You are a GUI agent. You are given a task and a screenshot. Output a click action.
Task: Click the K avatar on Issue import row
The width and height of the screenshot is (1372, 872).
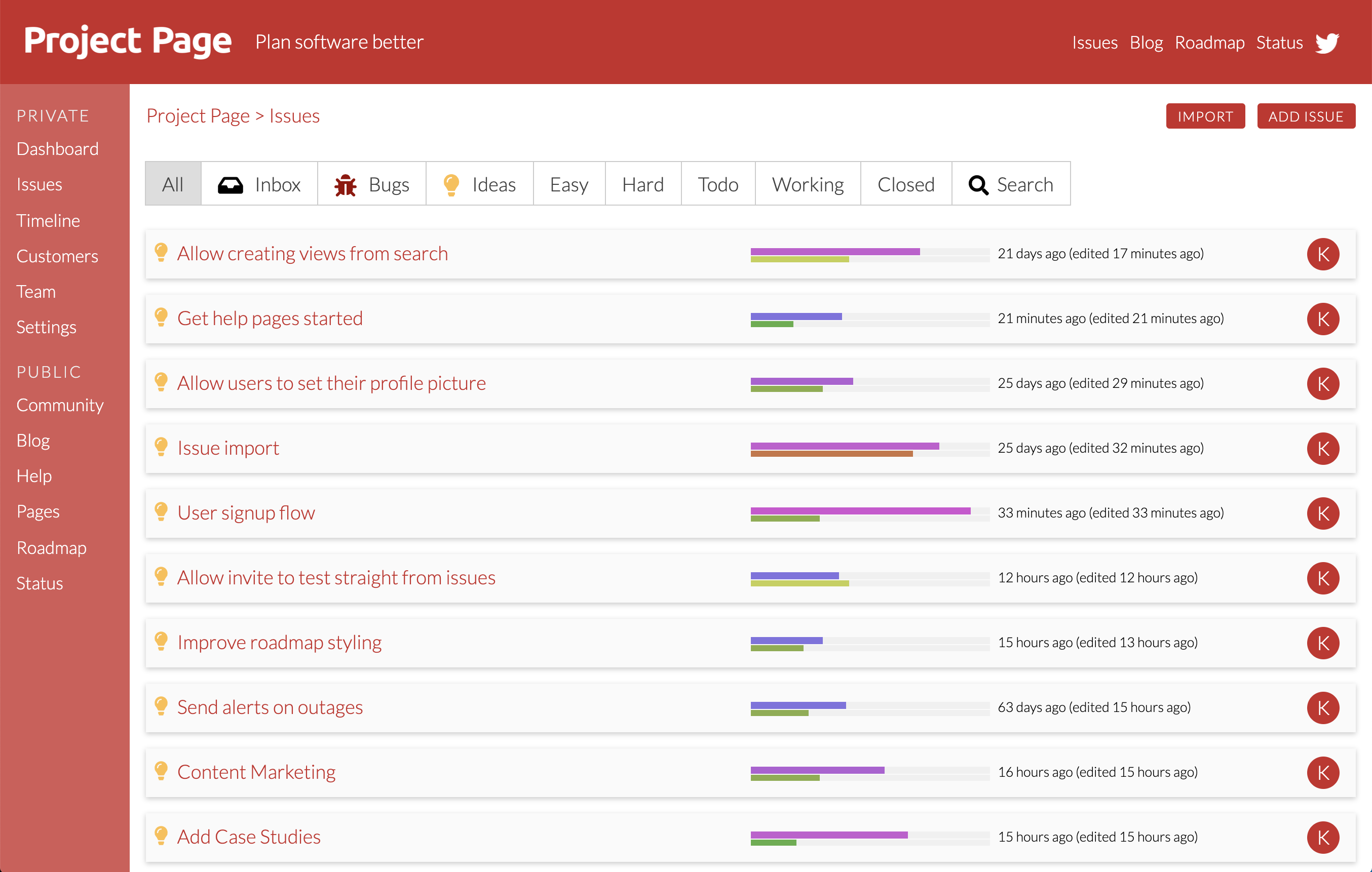click(x=1322, y=448)
